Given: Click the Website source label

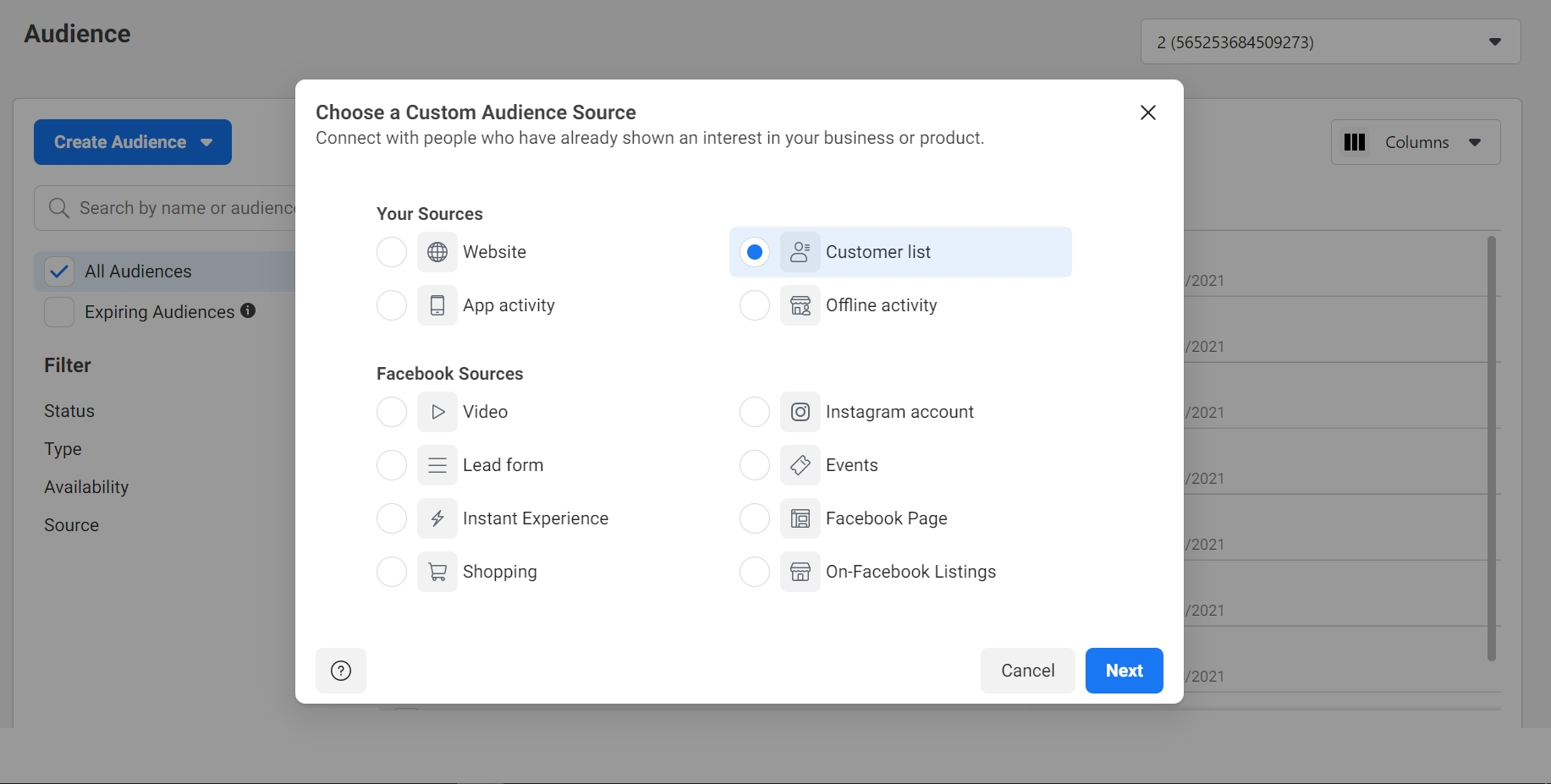Looking at the screenshot, I should [x=494, y=252].
